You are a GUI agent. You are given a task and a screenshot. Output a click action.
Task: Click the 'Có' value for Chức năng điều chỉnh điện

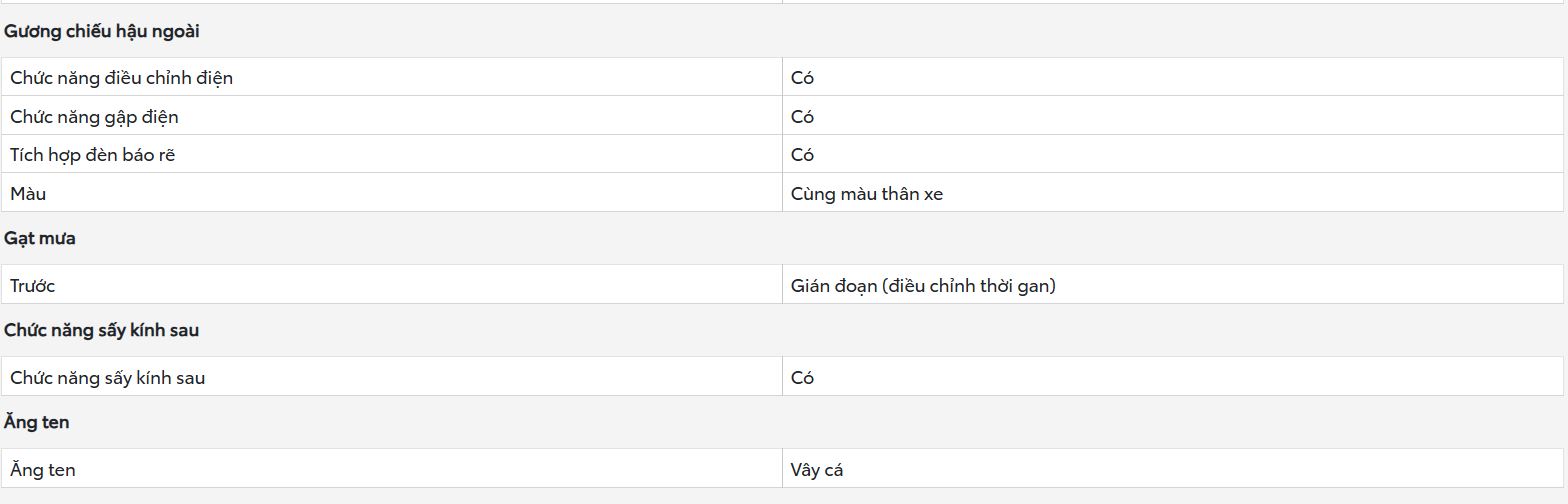pos(802,77)
